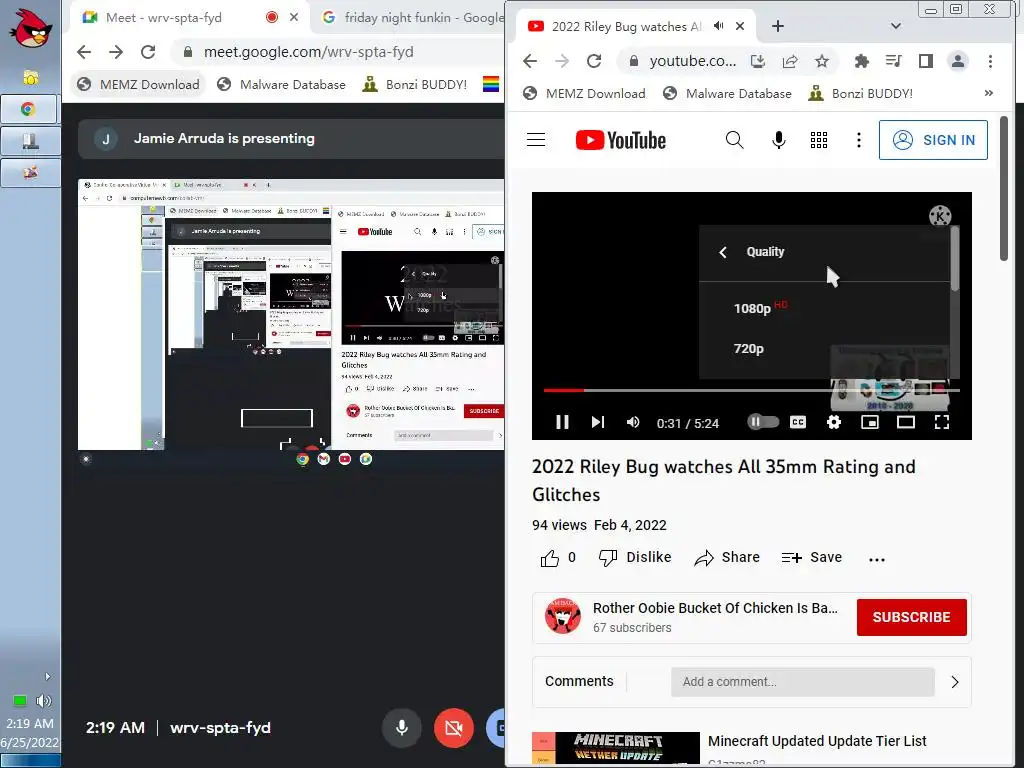Share the video
Viewport: 1024px width, 768px height.
727,558
